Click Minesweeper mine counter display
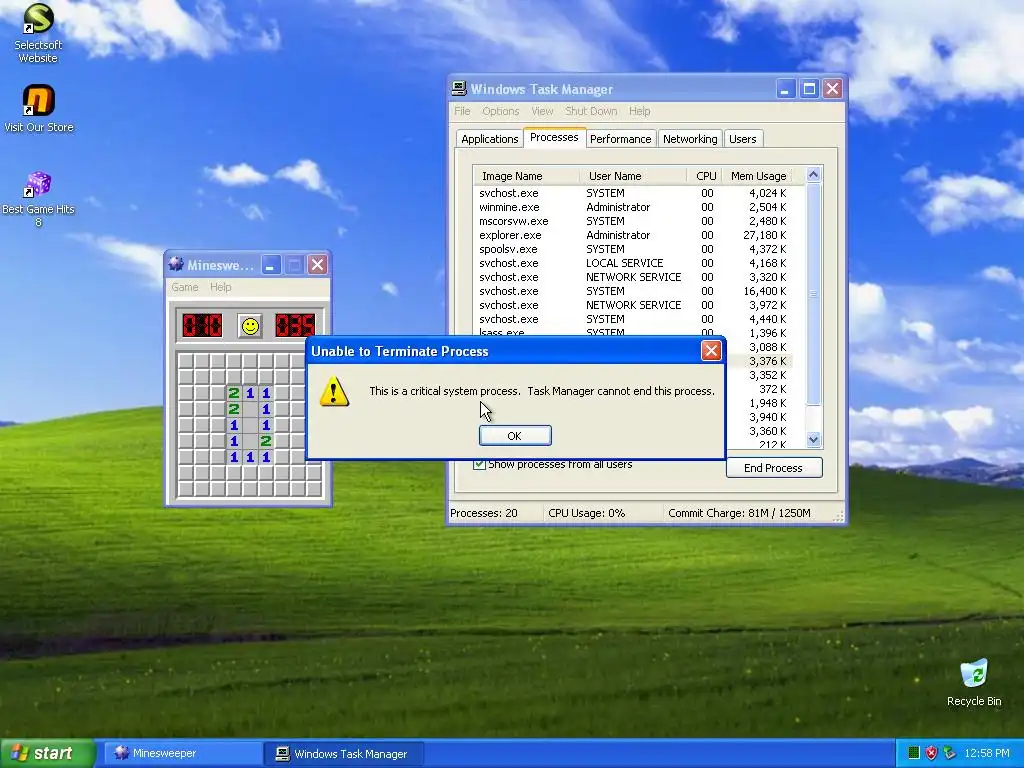Screen dimensions: 1024x768 click(x=202, y=325)
